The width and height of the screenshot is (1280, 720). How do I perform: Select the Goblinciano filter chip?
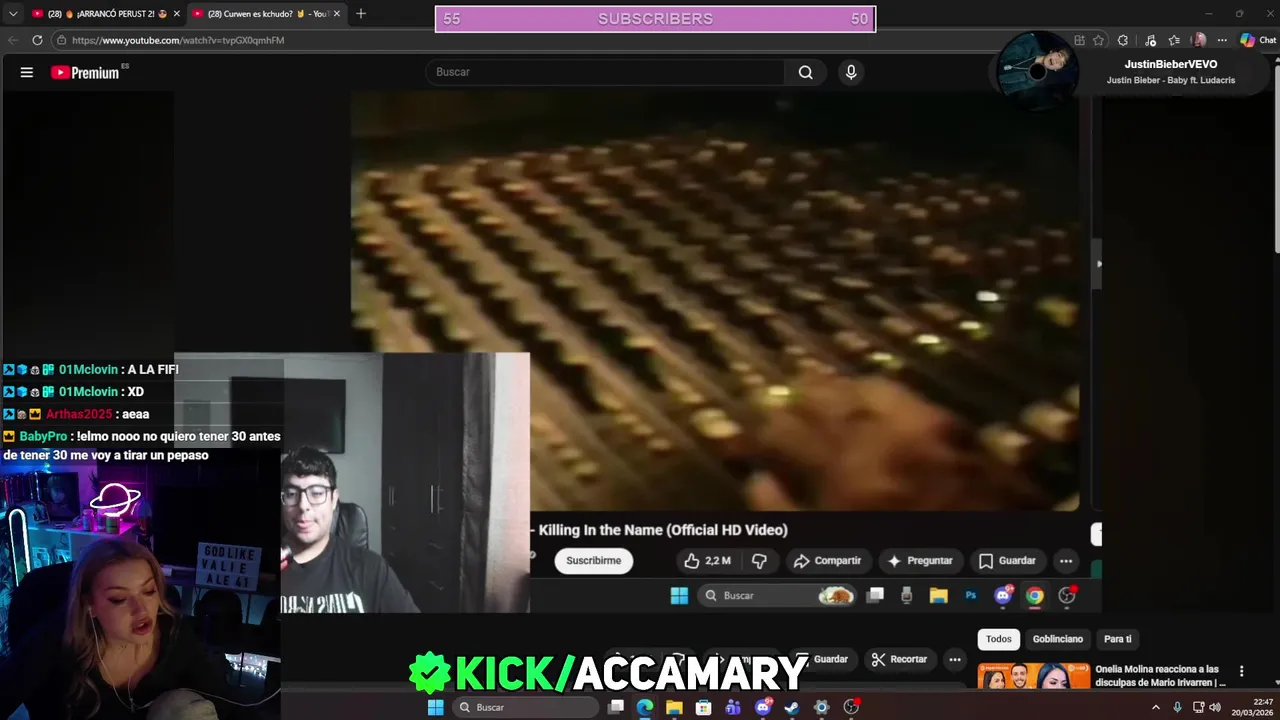coord(1058,639)
